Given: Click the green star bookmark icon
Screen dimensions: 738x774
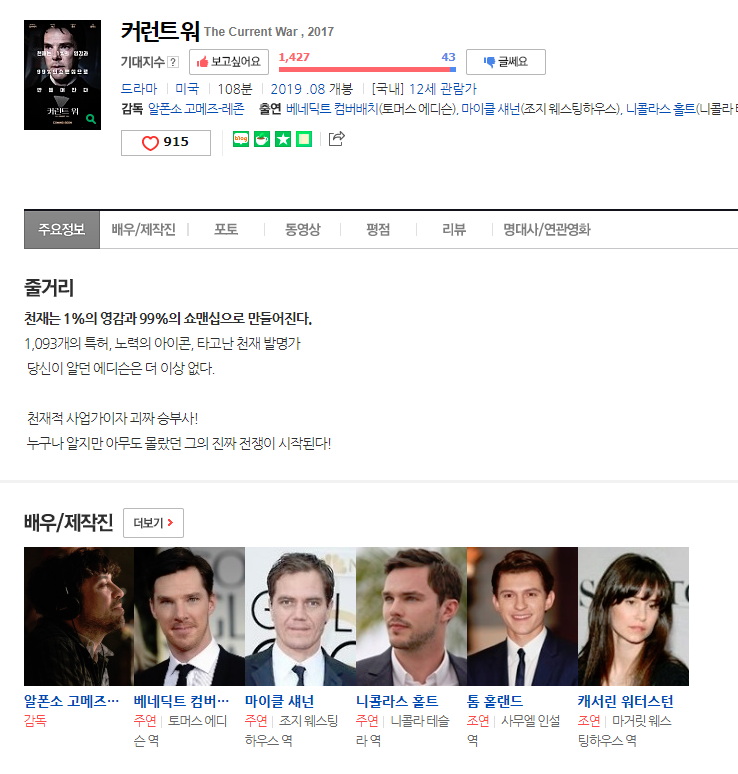Looking at the screenshot, I should pyautogui.click(x=283, y=139).
